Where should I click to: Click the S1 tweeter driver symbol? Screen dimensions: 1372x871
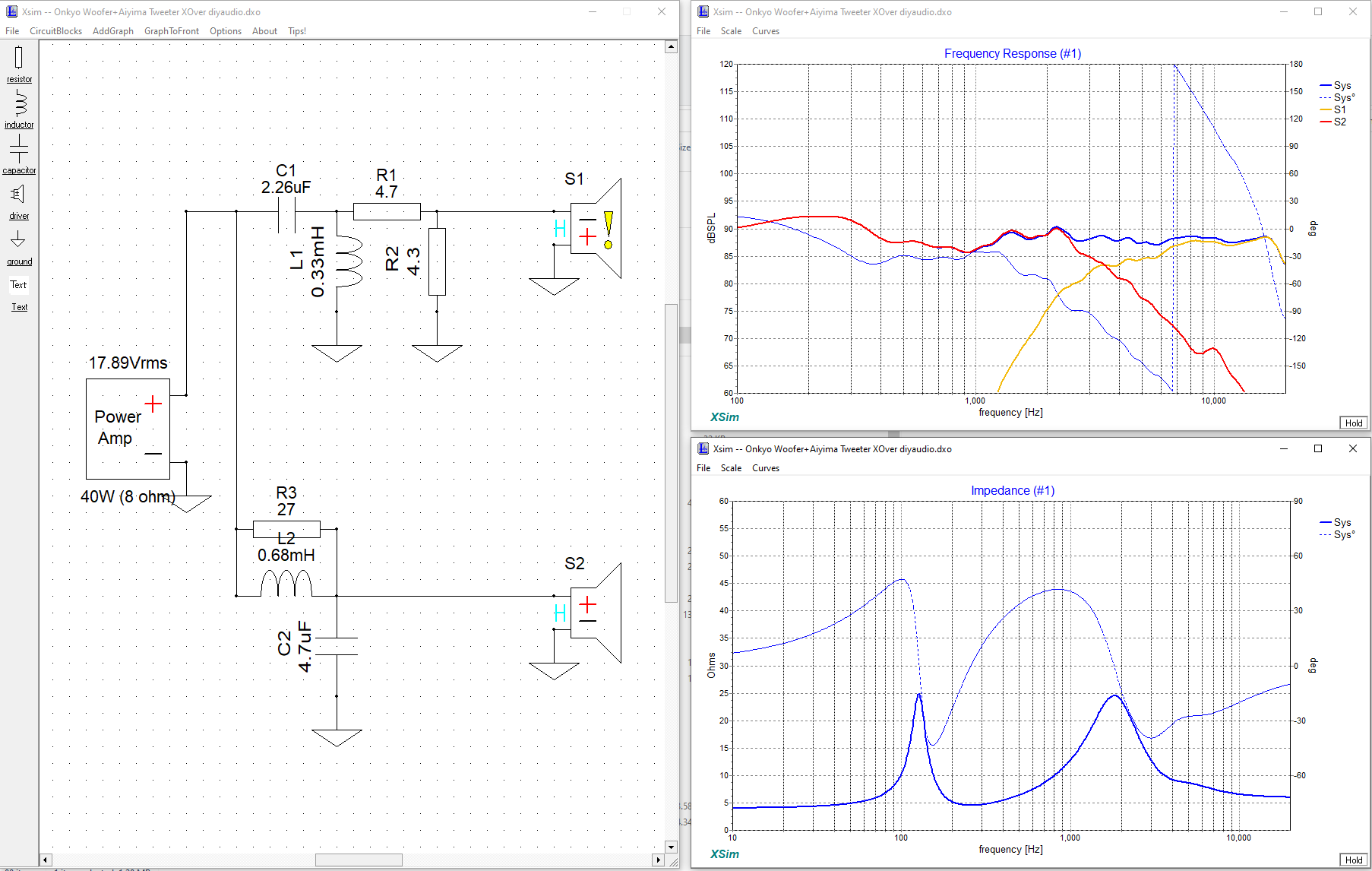pyautogui.click(x=596, y=228)
